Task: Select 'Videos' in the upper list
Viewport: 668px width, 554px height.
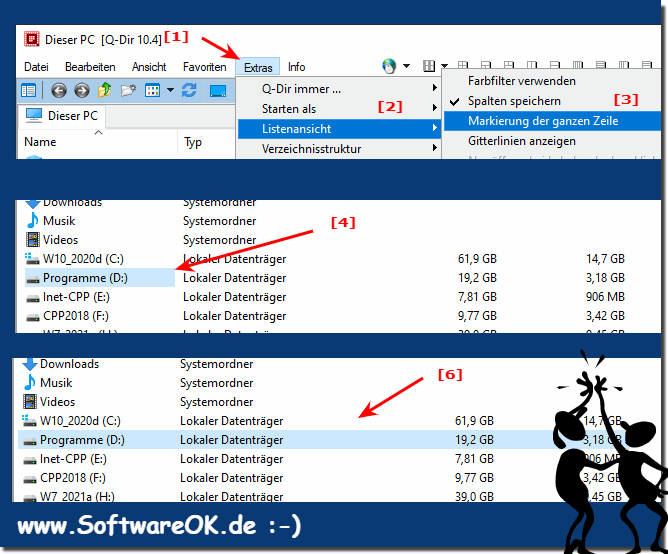Action: (60, 239)
